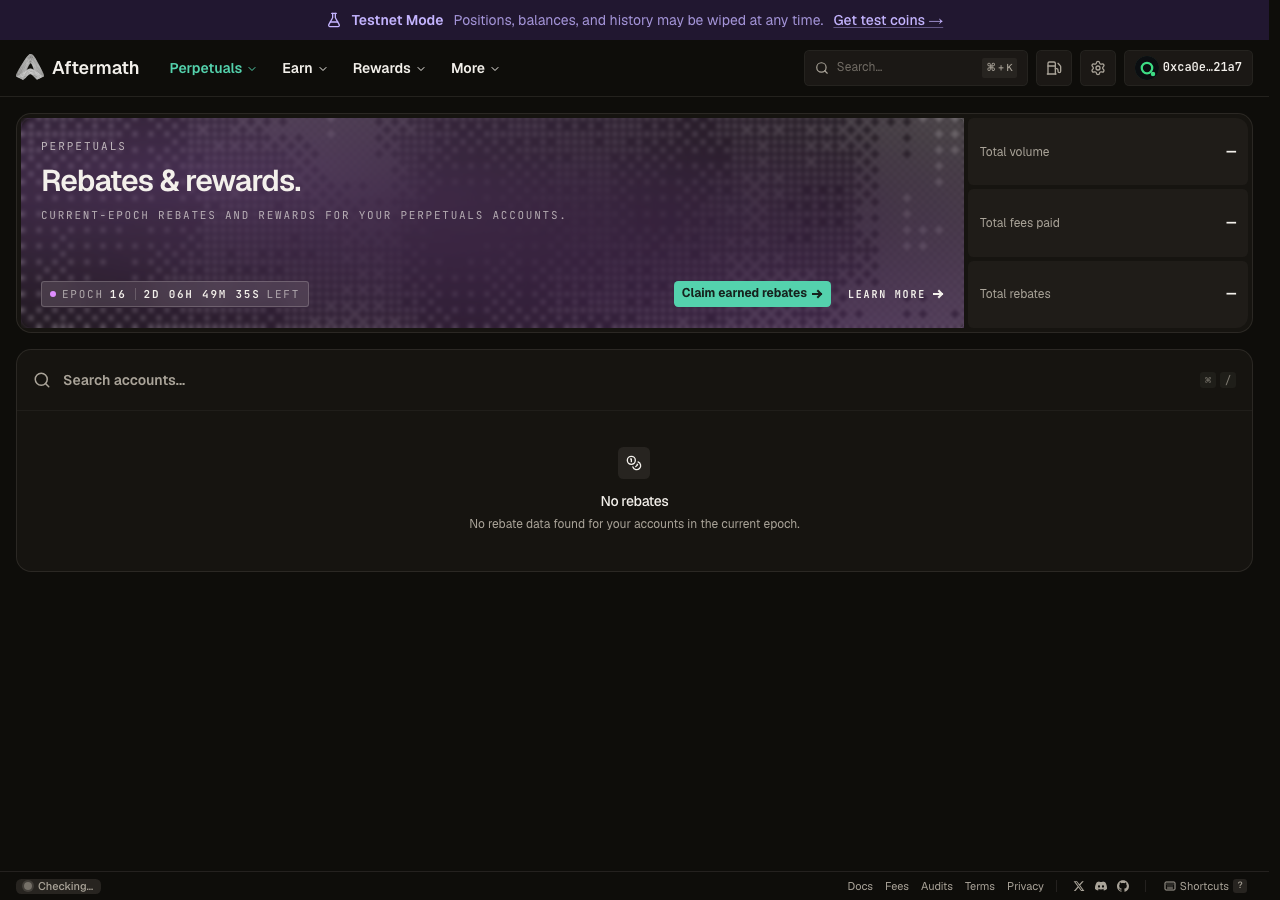The width and height of the screenshot is (1280, 900).
Task: Open the gas station icon button
Action: click(x=1054, y=68)
